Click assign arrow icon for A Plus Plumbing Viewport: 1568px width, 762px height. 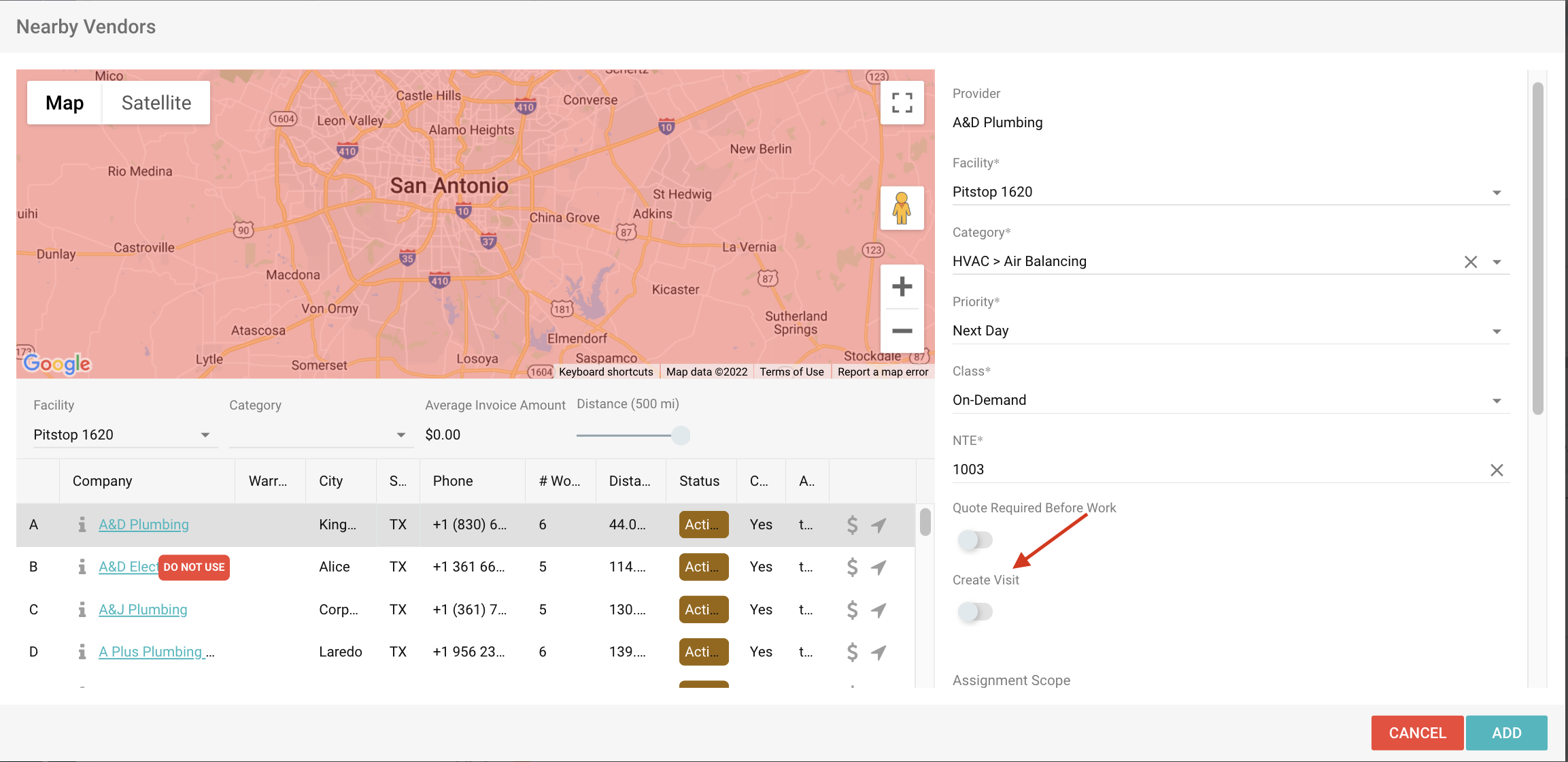[879, 652]
